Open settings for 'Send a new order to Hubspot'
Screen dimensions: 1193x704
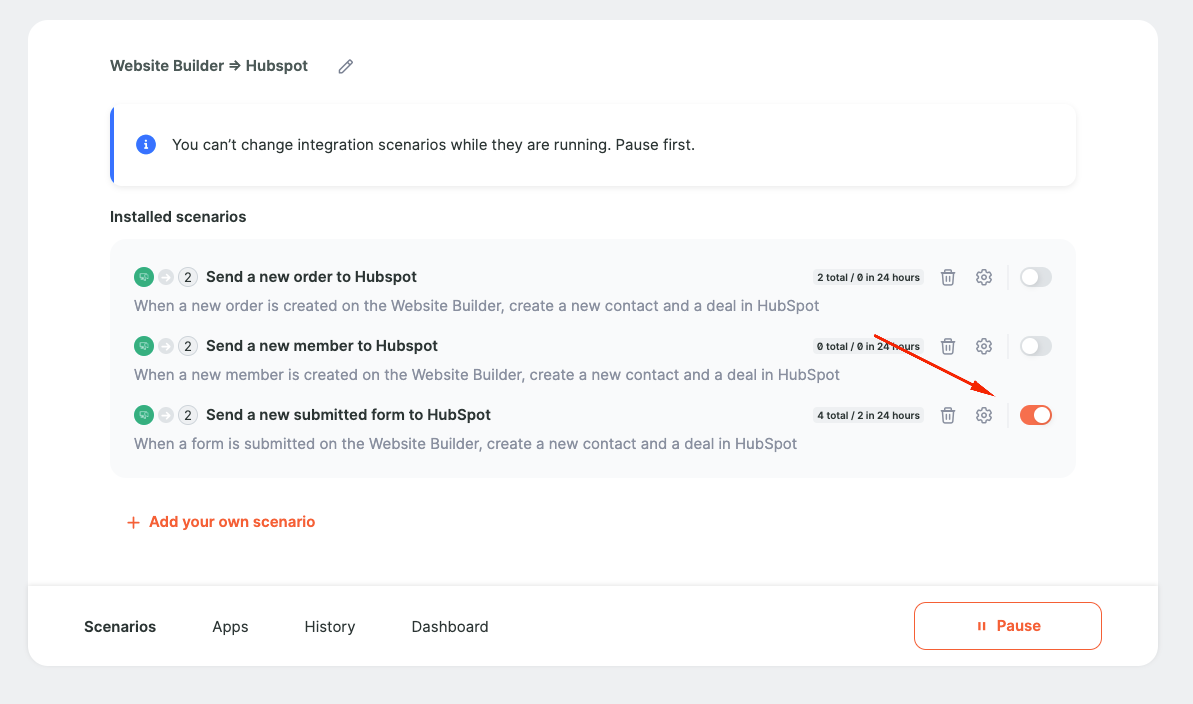(984, 277)
